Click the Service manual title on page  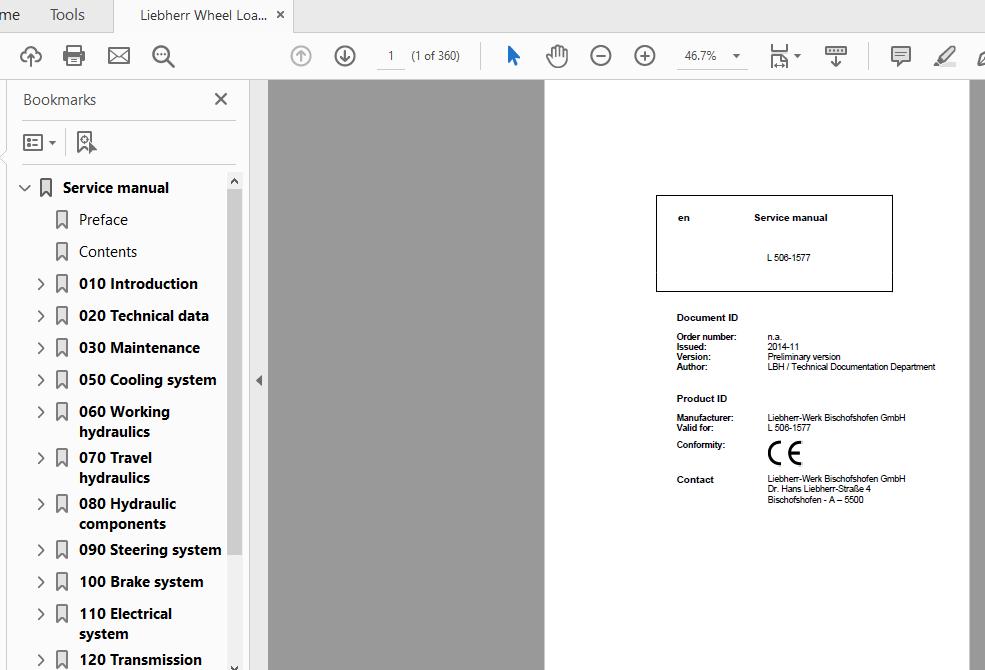pos(790,218)
